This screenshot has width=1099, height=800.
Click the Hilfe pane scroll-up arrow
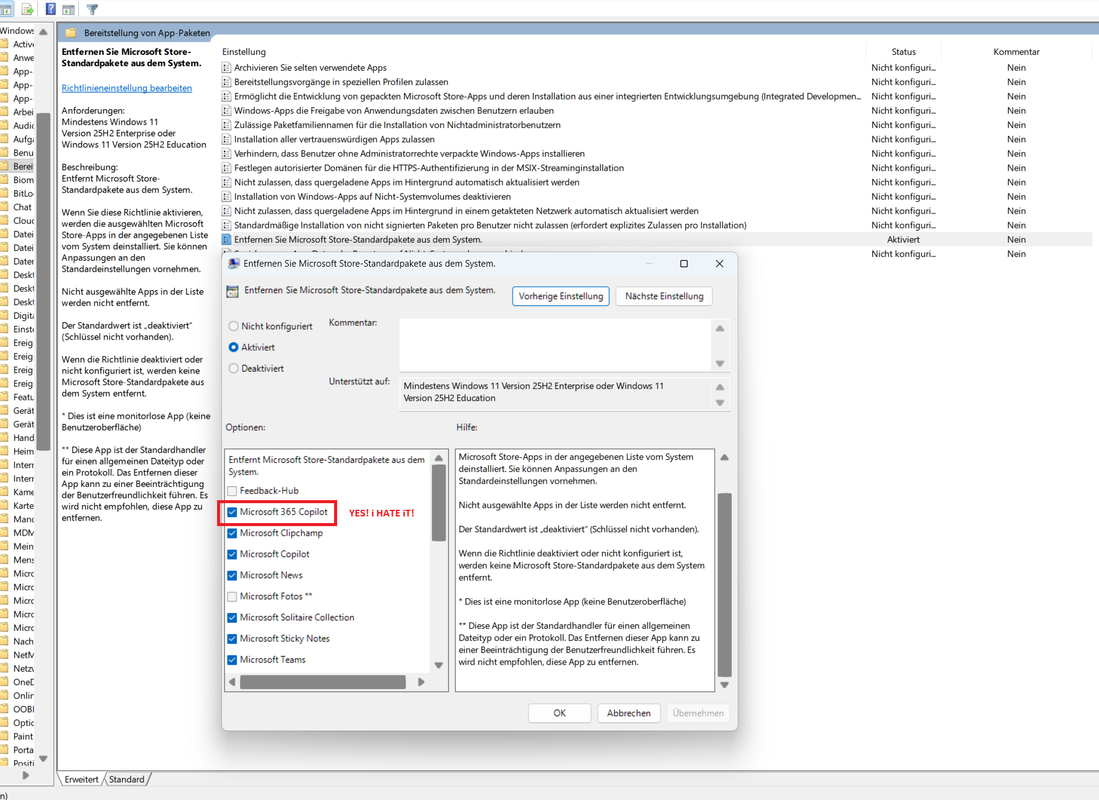click(x=725, y=457)
